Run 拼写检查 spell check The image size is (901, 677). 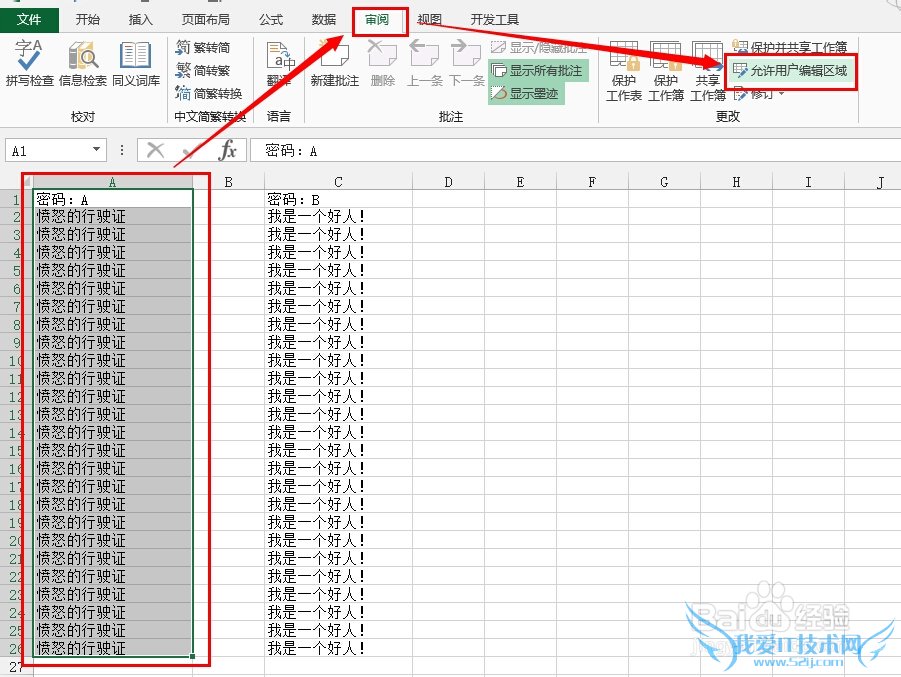(29, 63)
